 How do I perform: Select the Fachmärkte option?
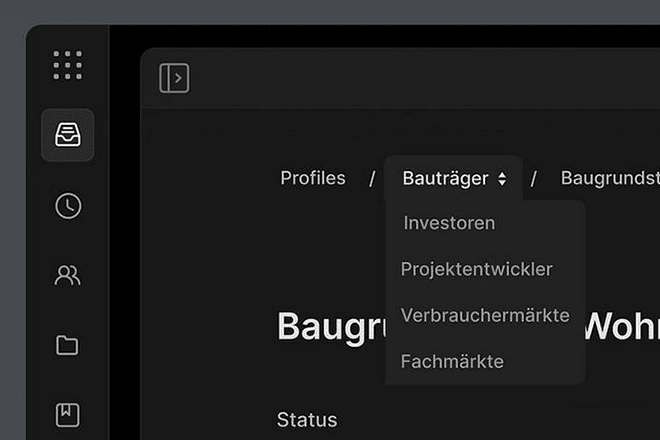coord(452,361)
